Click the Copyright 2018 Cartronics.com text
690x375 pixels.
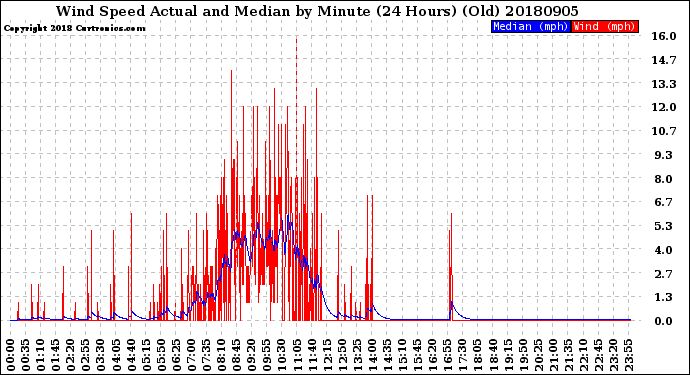pyautogui.click(x=74, y=28)
